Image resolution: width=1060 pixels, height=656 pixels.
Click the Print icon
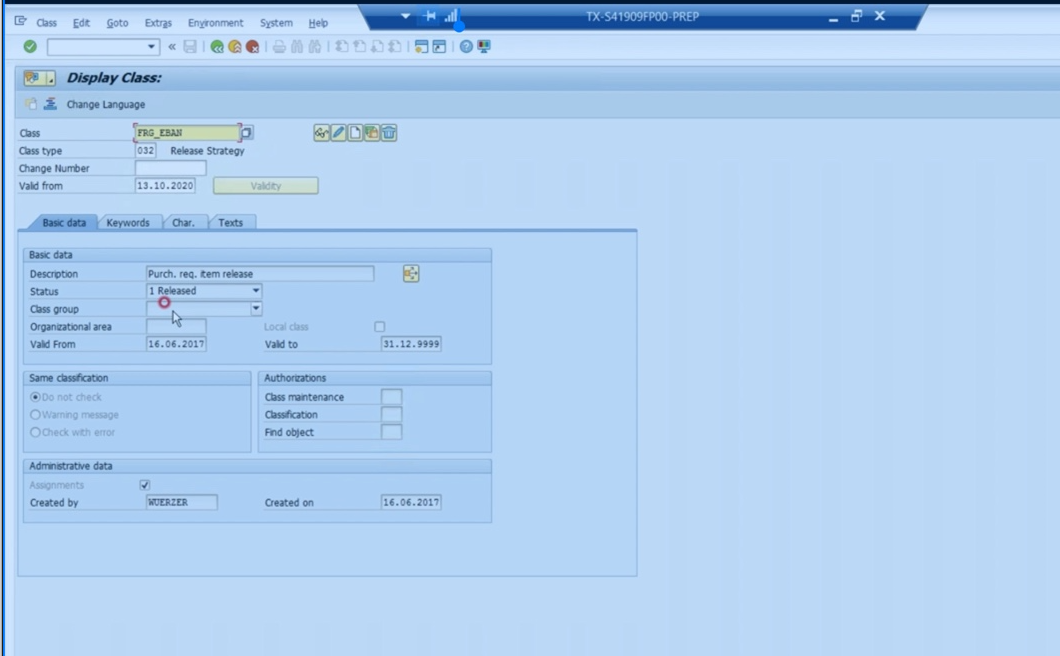click(x=279, y=47)
